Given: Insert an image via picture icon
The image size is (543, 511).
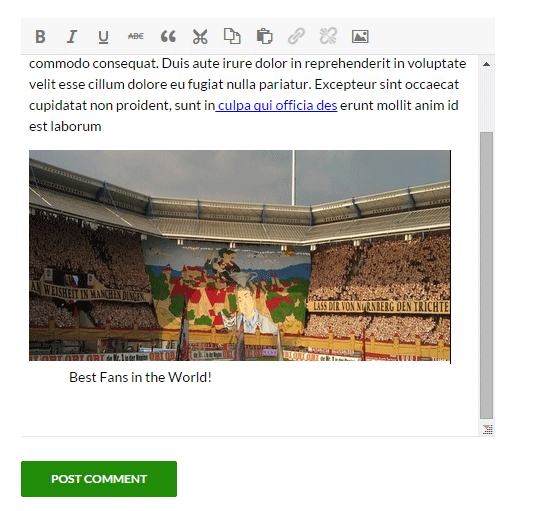Looking at the screenshot, I should click(x=360, y=36).
